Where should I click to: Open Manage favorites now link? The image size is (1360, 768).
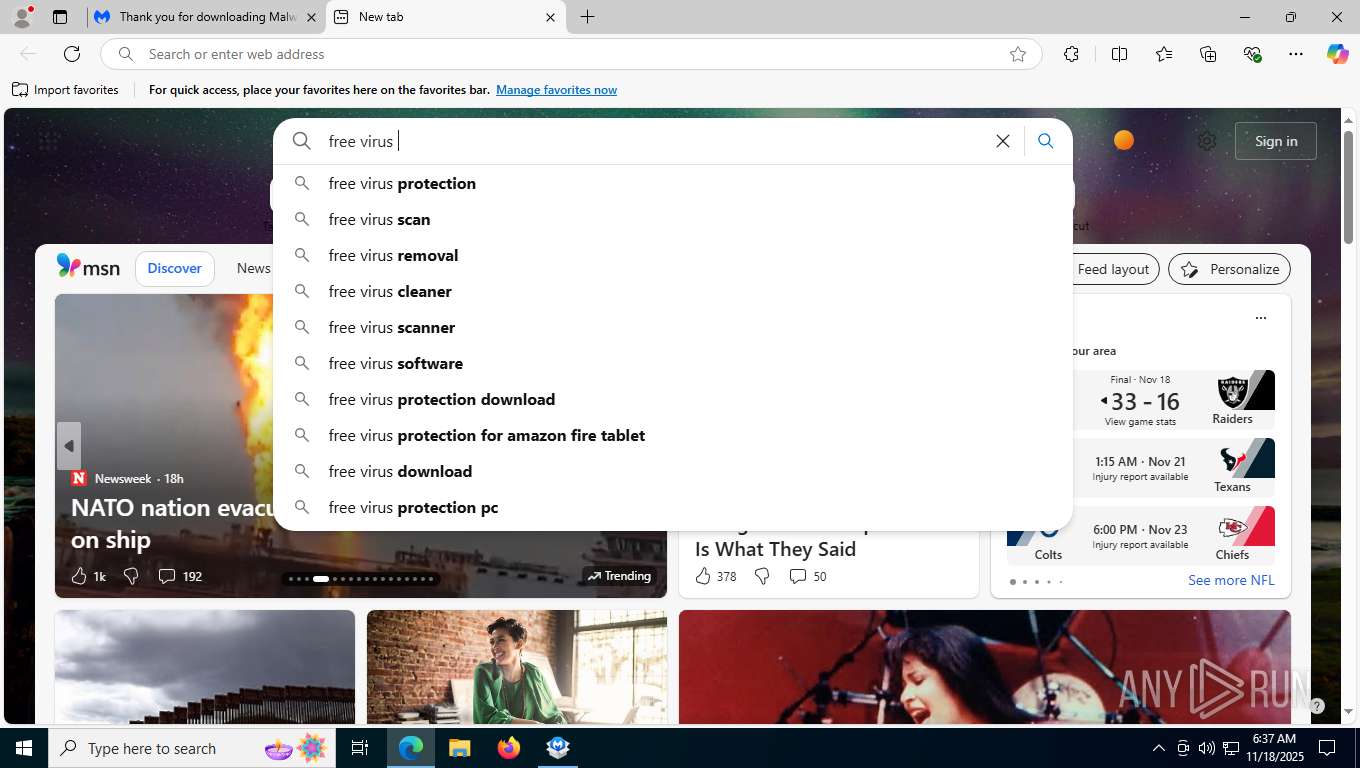pos(556,90)
